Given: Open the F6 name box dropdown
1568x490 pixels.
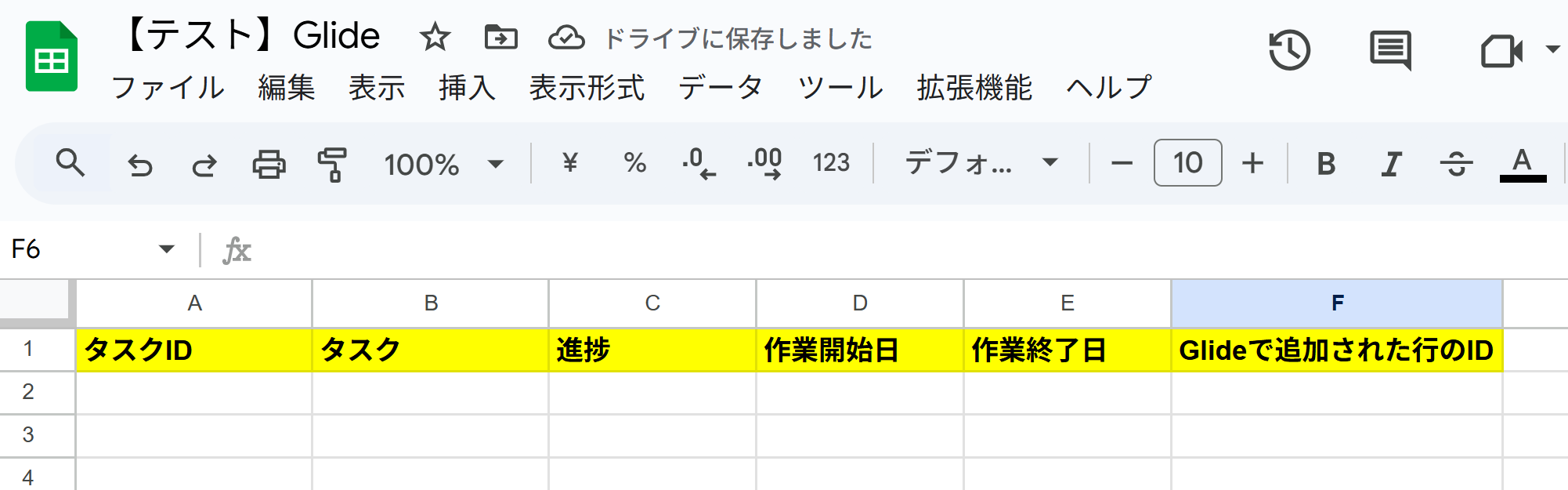Looking at the screenshot, I should click(x=166, y=249).
